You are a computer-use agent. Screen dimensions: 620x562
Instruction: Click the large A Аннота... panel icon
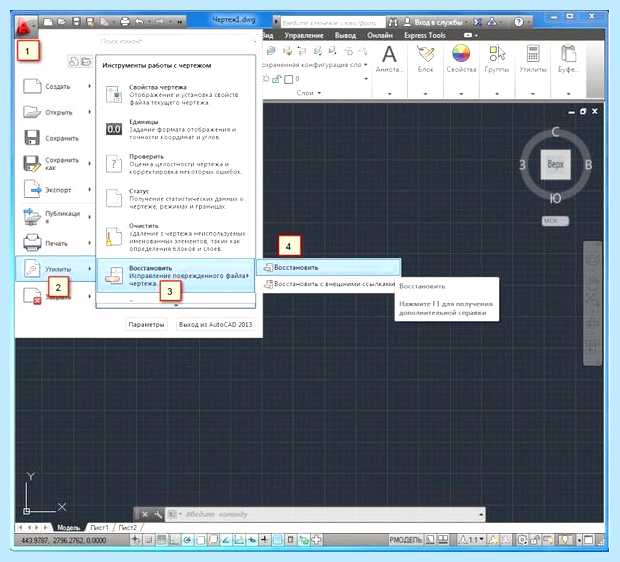click(x=389, y=54)
